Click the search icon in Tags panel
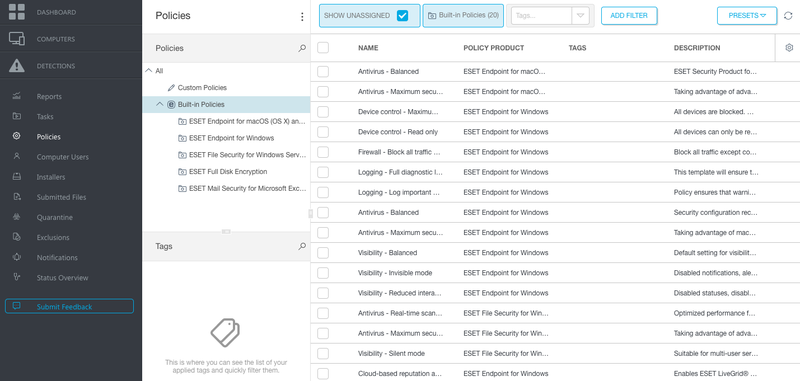 (x=302, y=246)
